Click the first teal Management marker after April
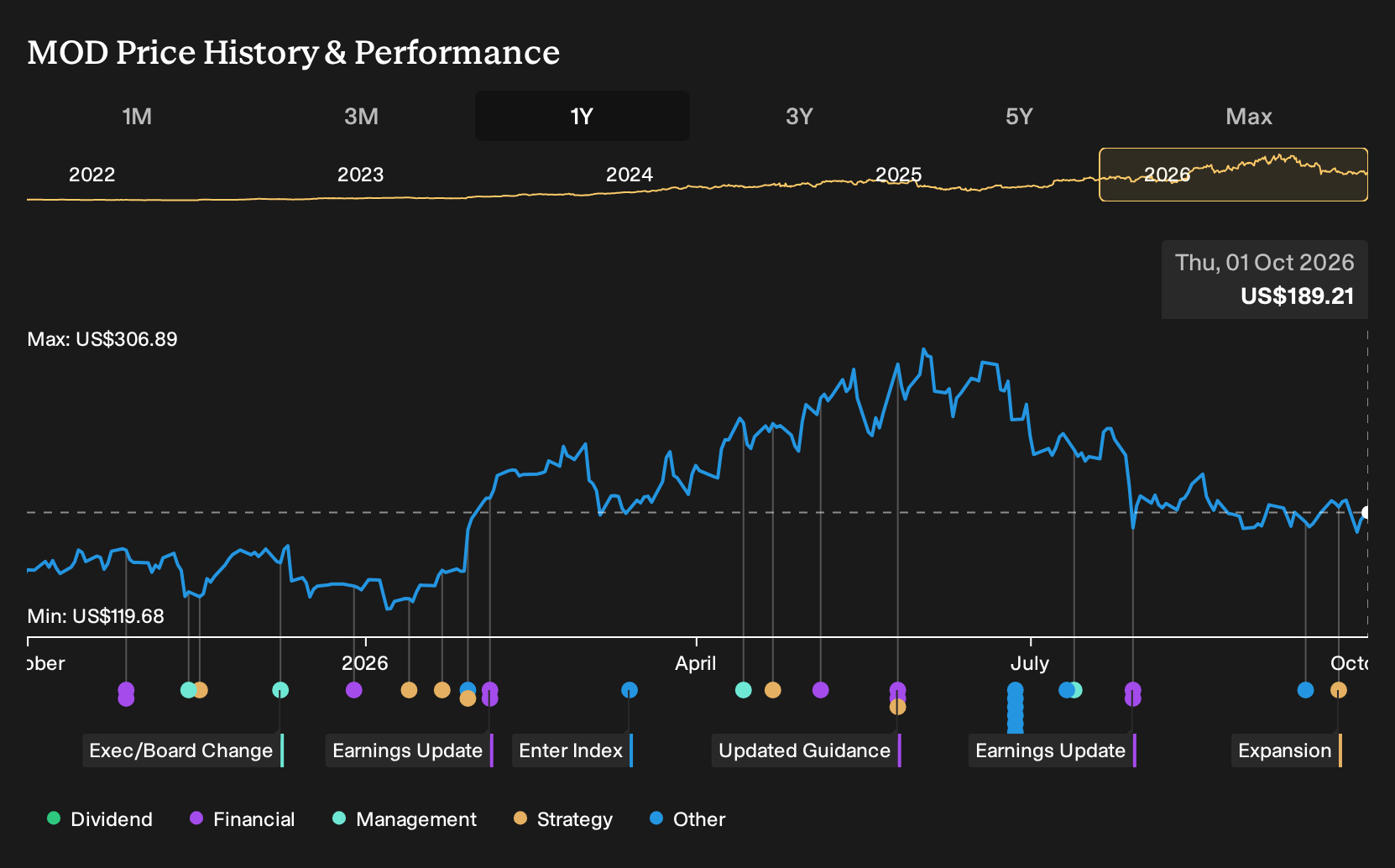Viewport: 1395px width, 868px height. (x=744, y=690)
